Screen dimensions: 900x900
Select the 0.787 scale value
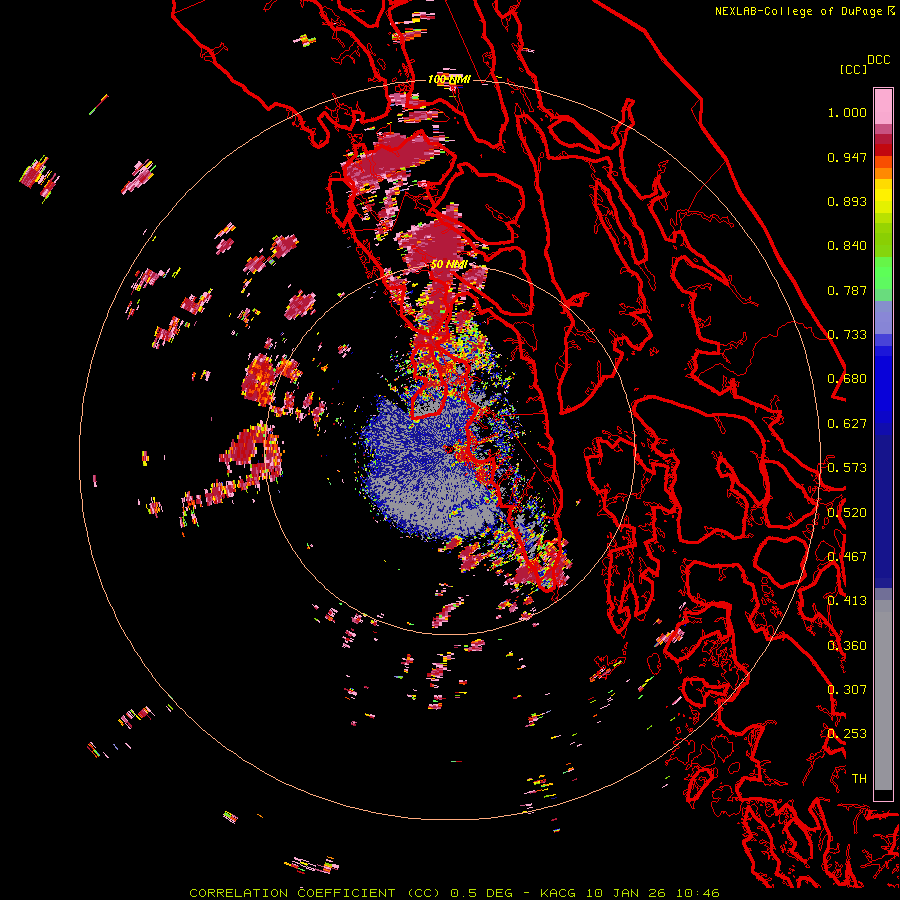(847, 290)
